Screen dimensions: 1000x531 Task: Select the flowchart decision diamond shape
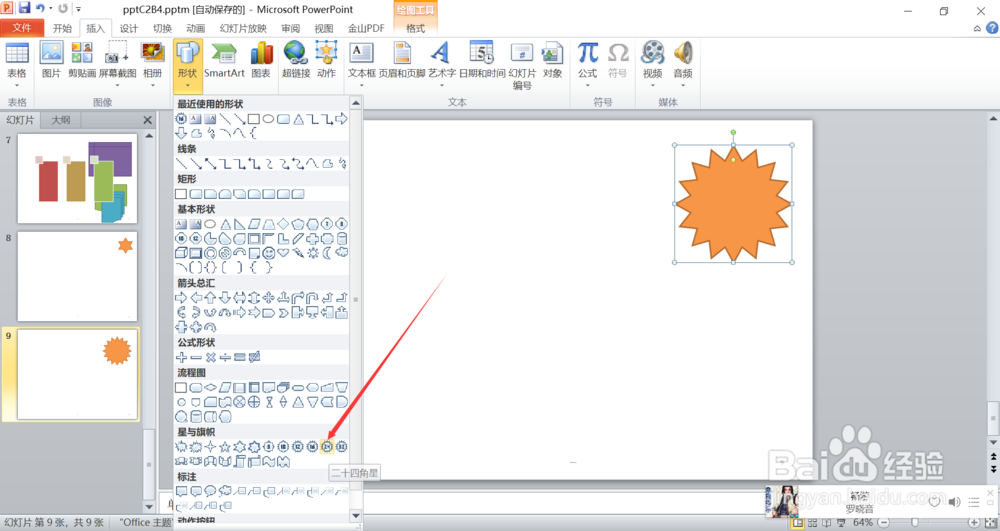click(x=210, y=388)
